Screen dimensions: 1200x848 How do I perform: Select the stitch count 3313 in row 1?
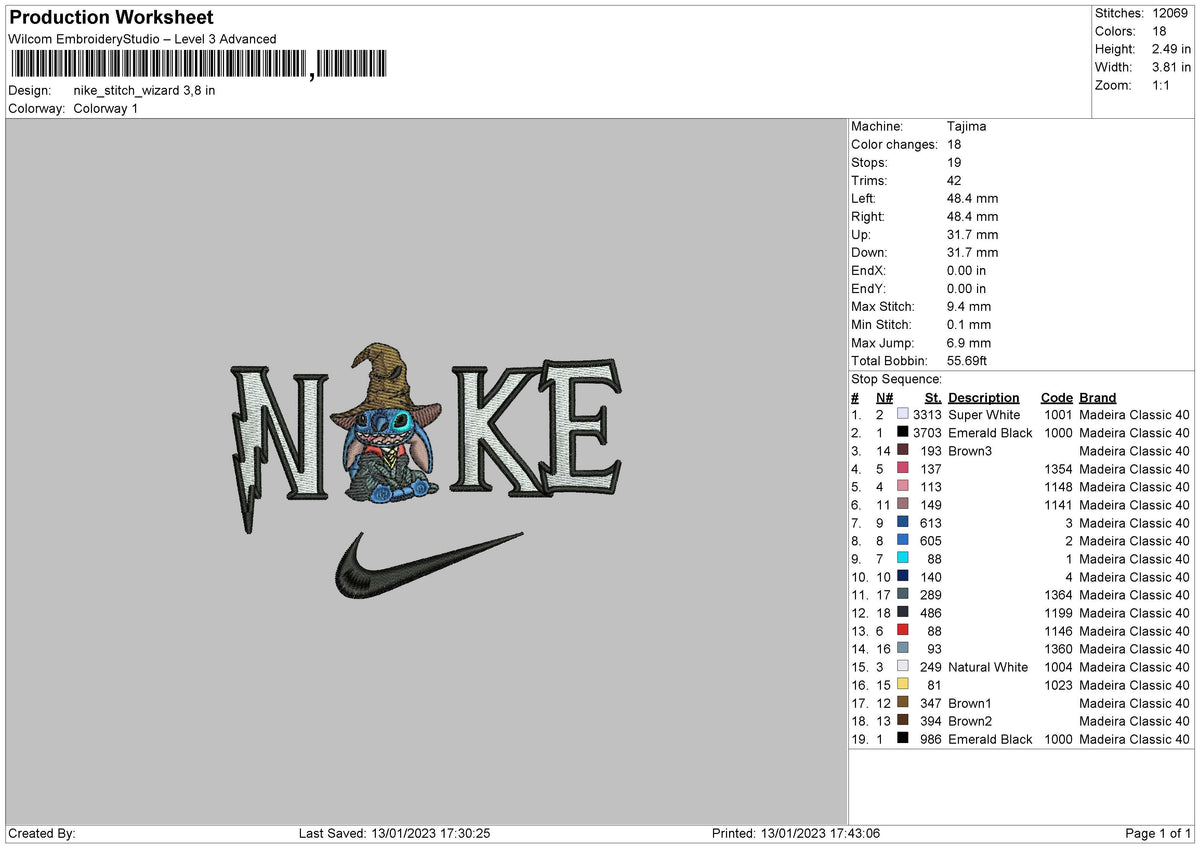click(927, 414)
